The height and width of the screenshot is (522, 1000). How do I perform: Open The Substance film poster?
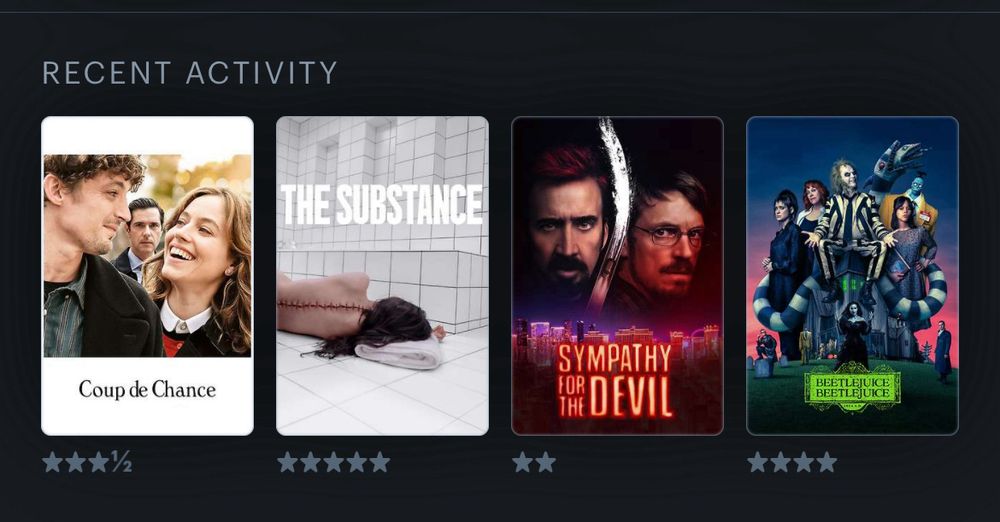tap(382, 276)
